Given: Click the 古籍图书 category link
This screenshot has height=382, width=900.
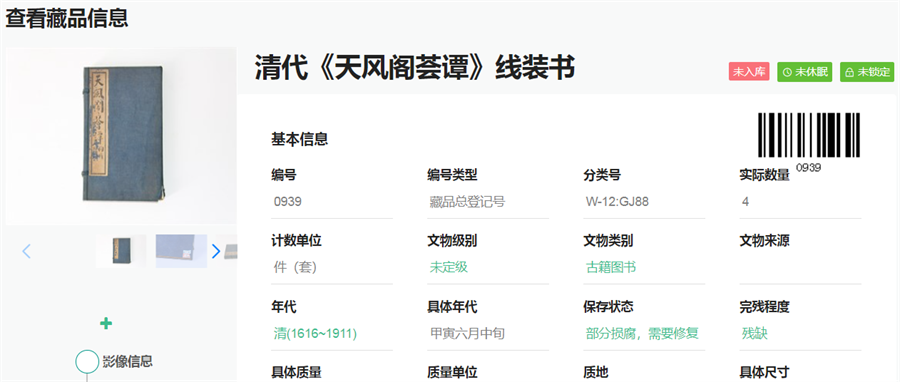Looking at the screenshot, I should [611, 267].
